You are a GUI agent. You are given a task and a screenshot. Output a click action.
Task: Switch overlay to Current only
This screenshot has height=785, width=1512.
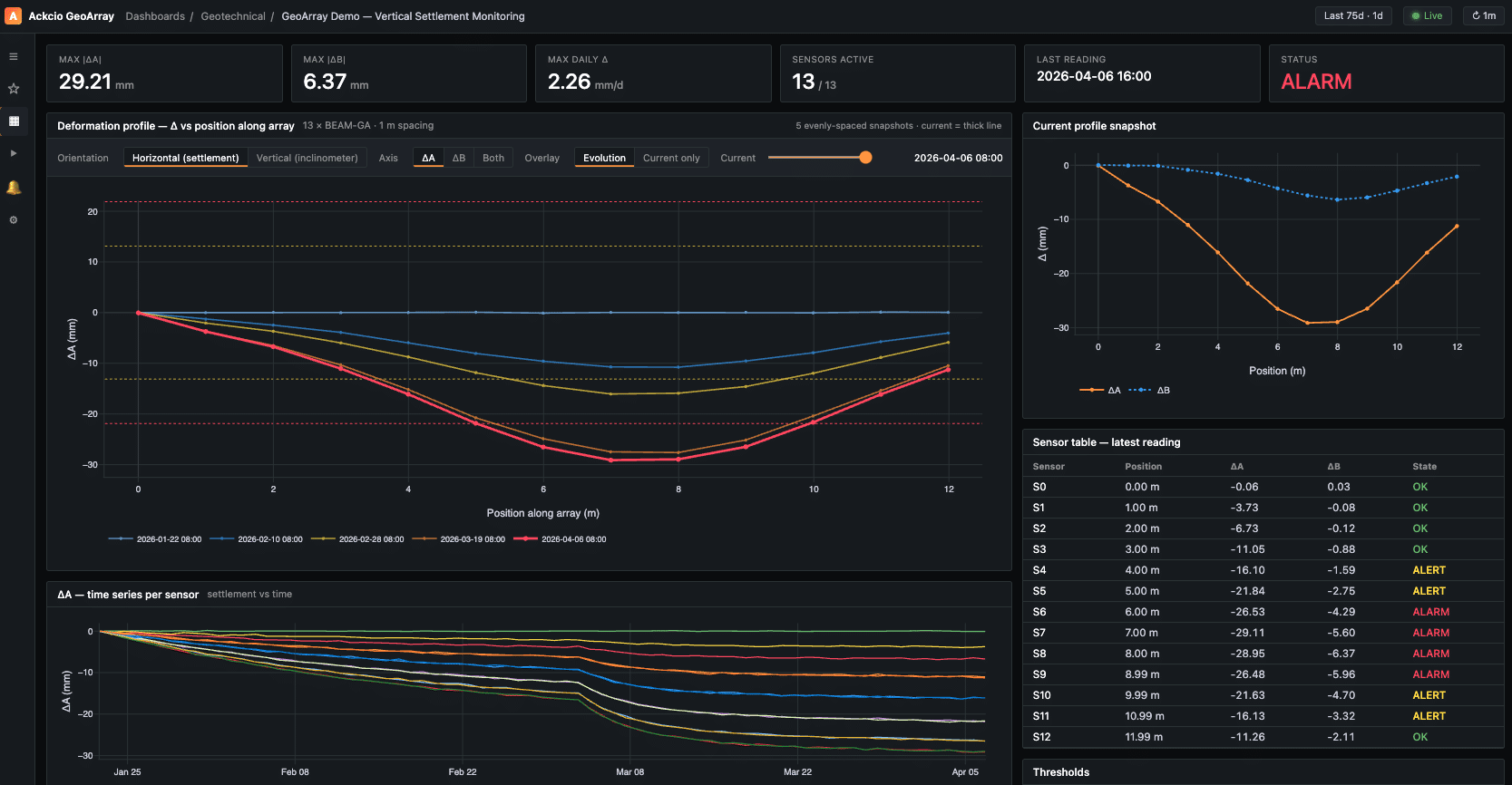(x=671, y=158)
